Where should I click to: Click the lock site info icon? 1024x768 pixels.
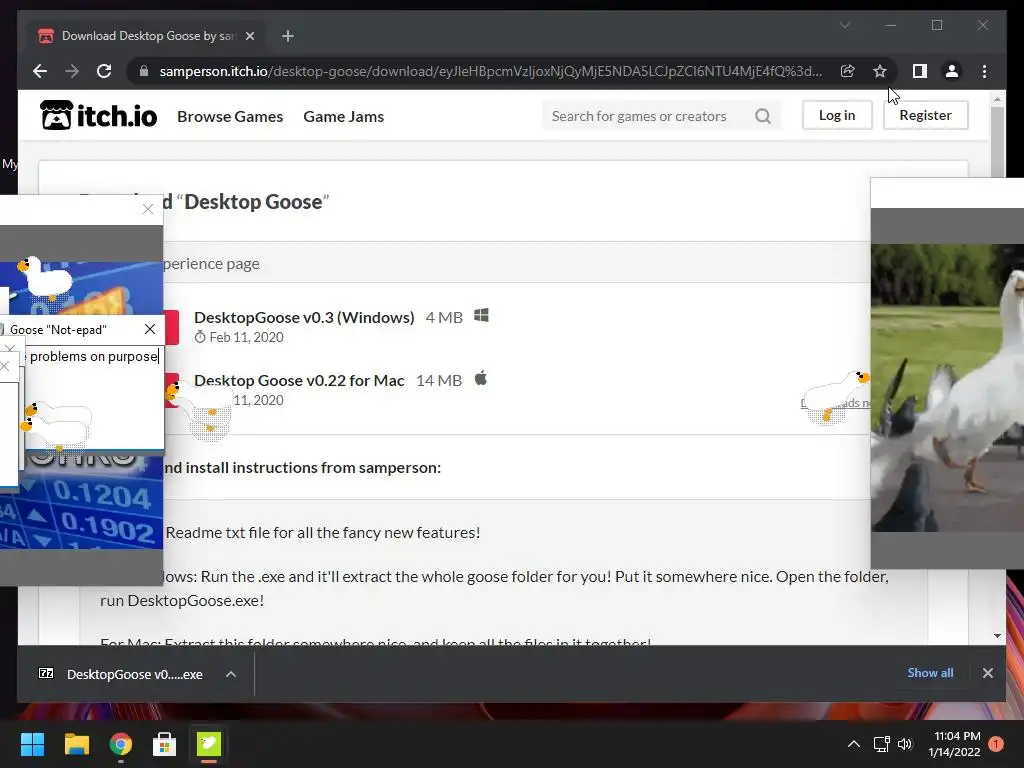pyautogui.click(x=144, y=71)
